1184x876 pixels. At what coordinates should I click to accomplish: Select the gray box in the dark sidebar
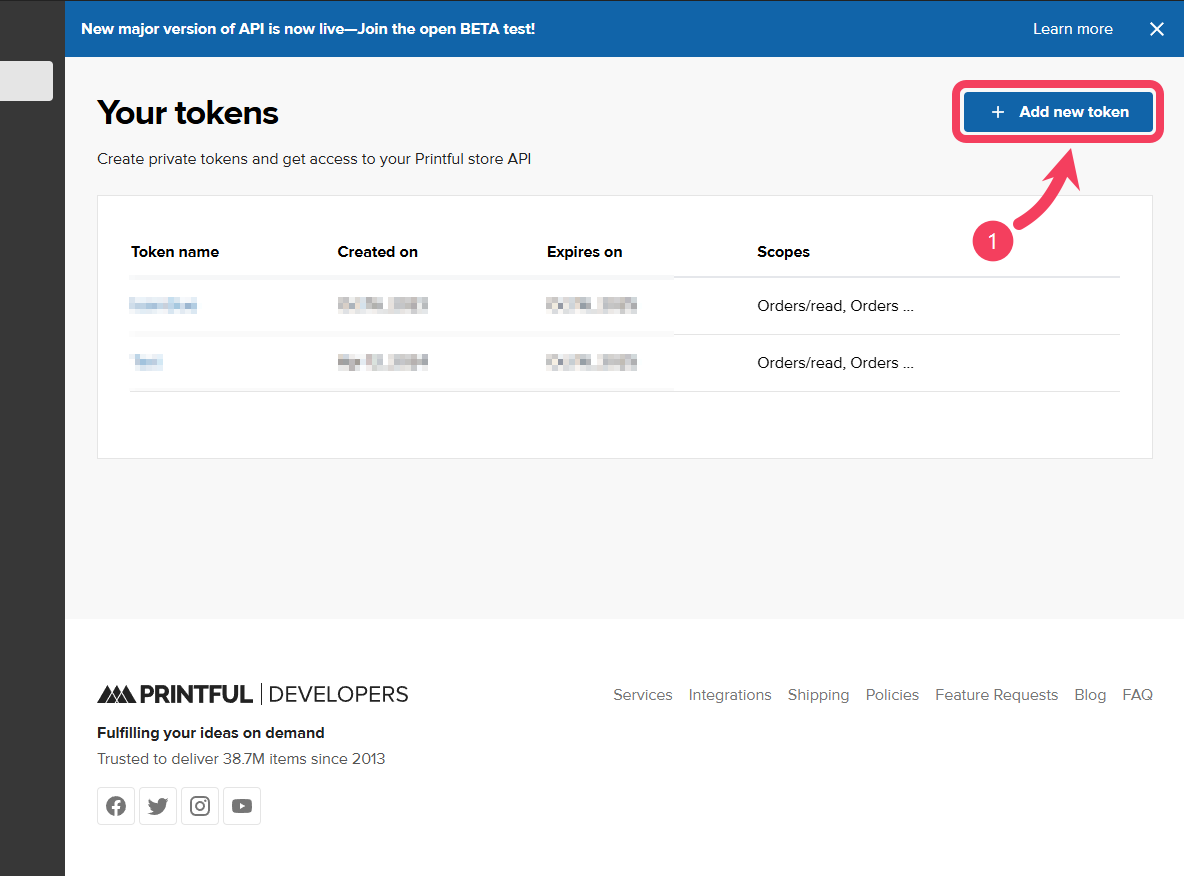(x=26, y=81)
